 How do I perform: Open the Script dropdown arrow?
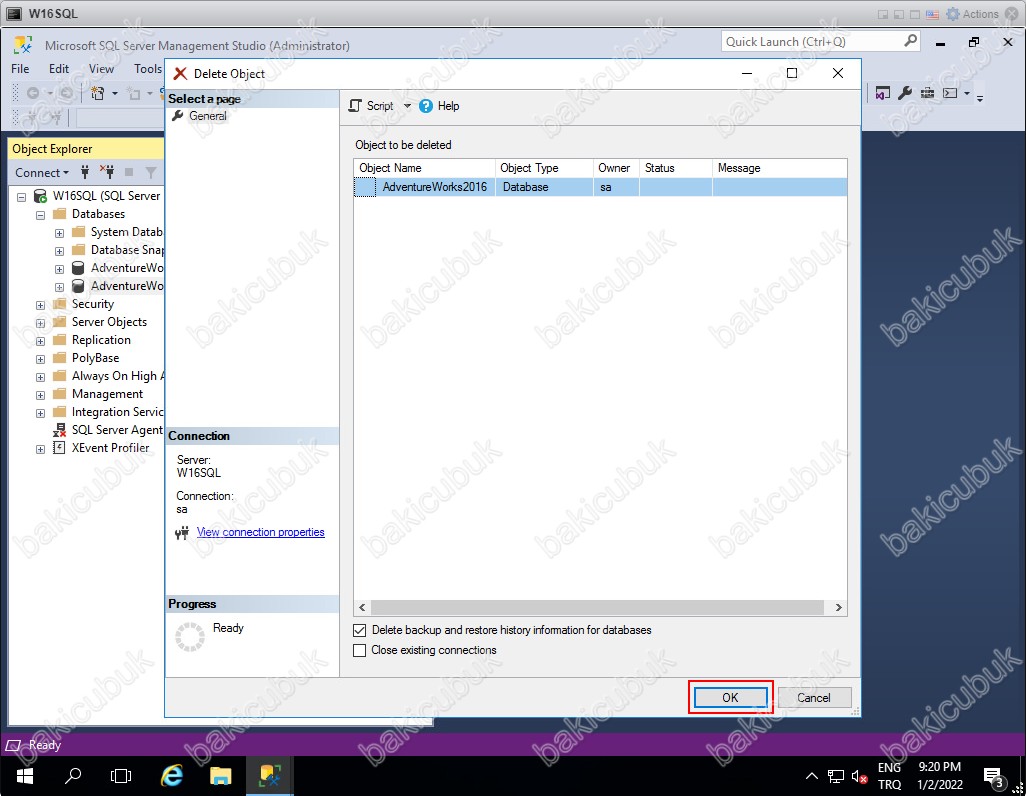pyautogui.click(x=407, y=106)
